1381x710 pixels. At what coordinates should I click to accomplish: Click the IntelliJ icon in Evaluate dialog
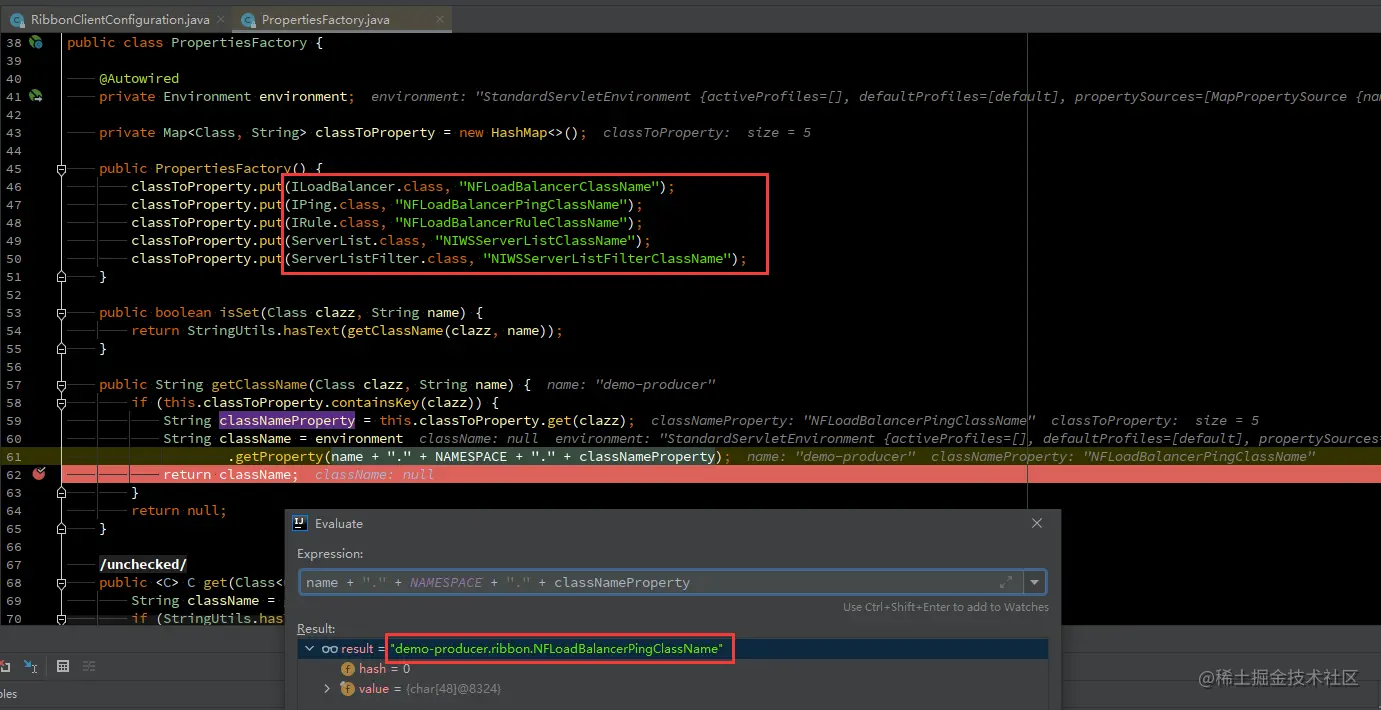click(300, 523)
